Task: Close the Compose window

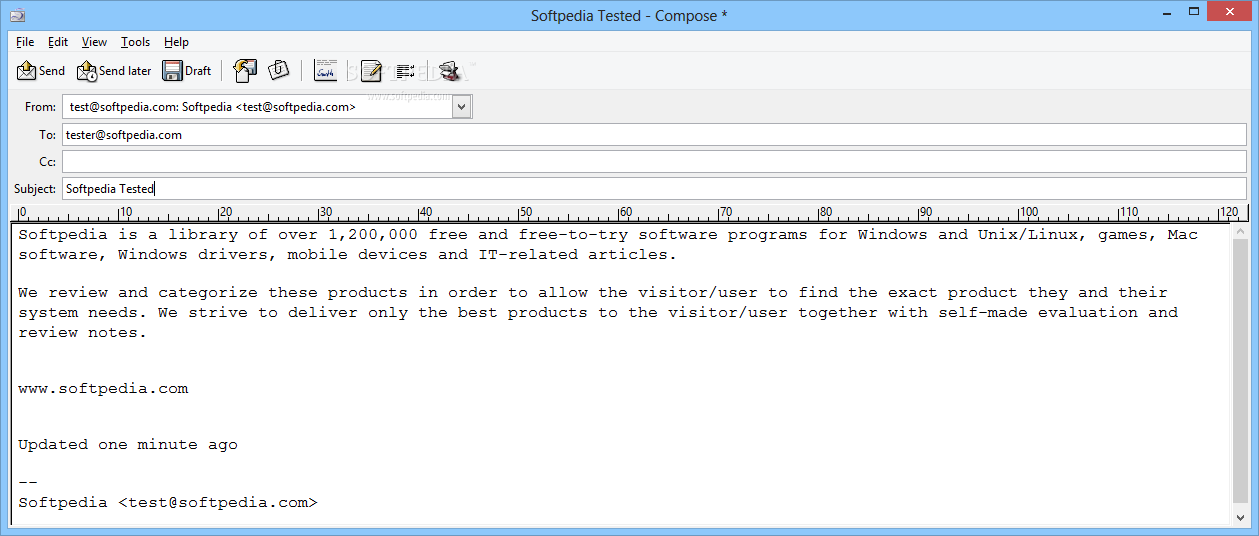Action: [x=1230, y=11]
